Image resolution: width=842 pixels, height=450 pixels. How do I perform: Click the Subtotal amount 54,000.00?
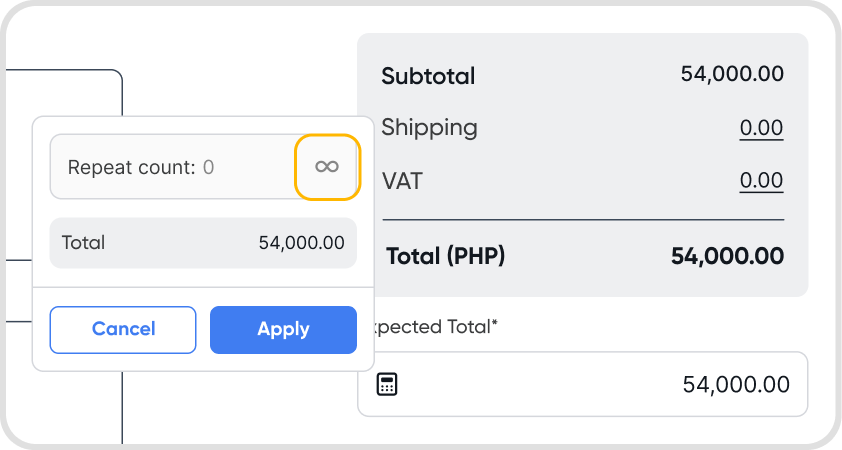tap(731, 74)
